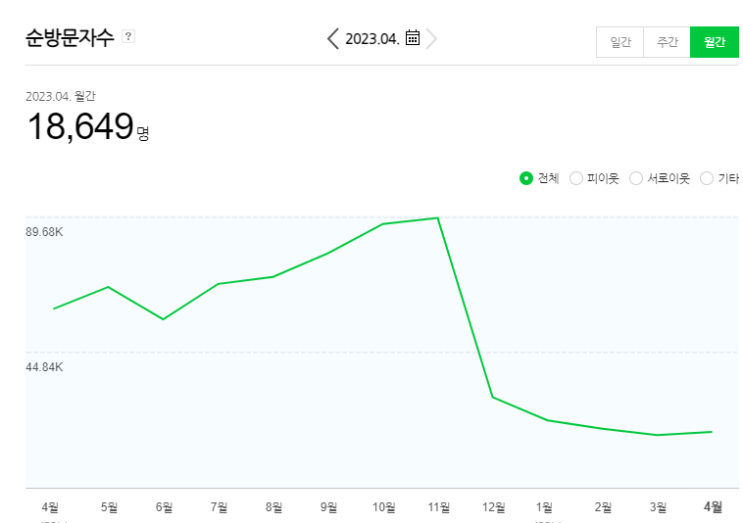Go to next month with right chevron

[431, 38]
